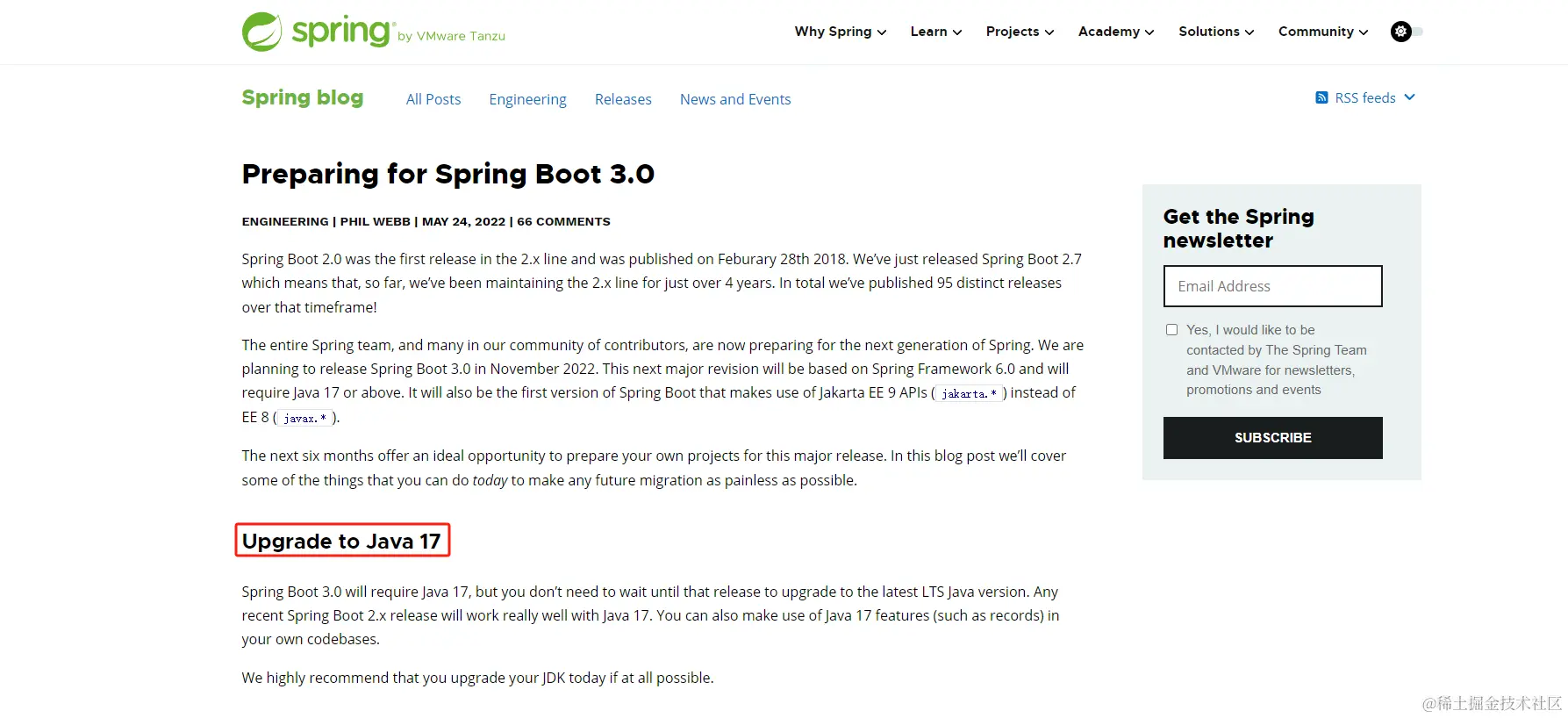Image resolution: width=1568 pixels, height=718 pixels.
Task: Open the Academy menu
Action: pyautogui.click(x=1115, y=32)
